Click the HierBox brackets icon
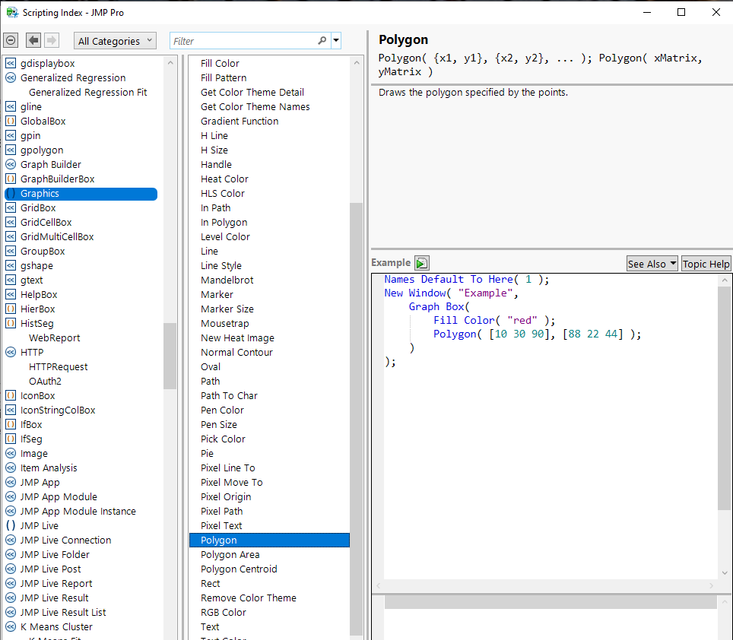This screenshot has width=733, height=640. click(x=10, y=309)
